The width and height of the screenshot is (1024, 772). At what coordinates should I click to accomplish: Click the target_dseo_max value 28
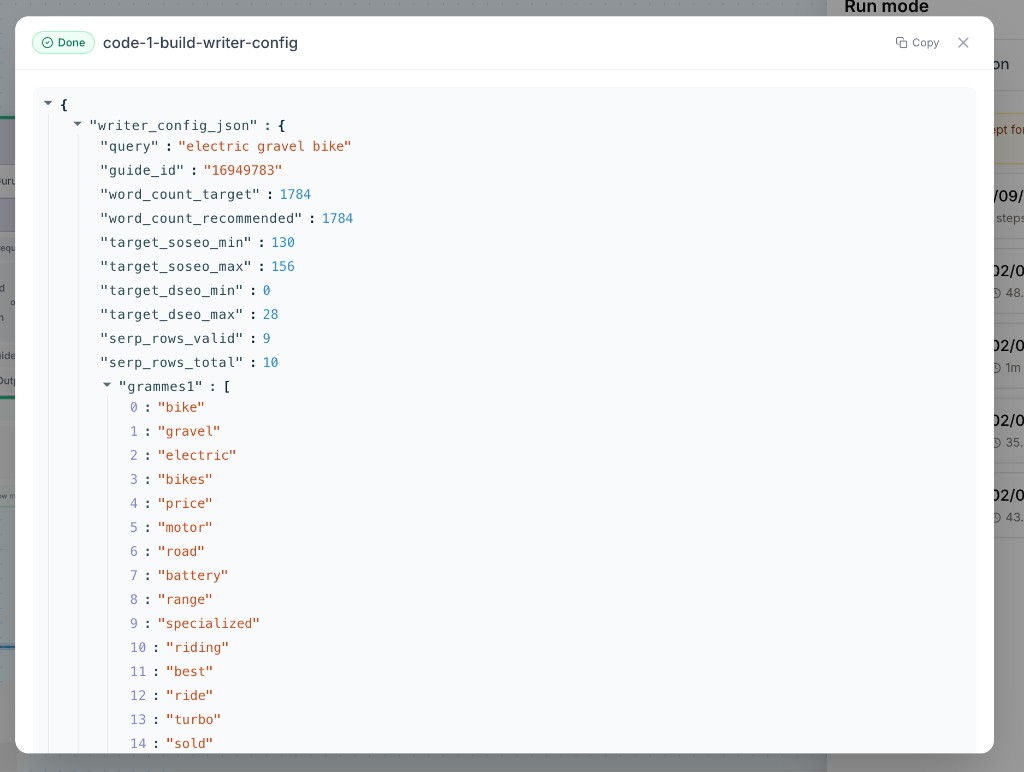pyautogui.click(x=270, y=315)
